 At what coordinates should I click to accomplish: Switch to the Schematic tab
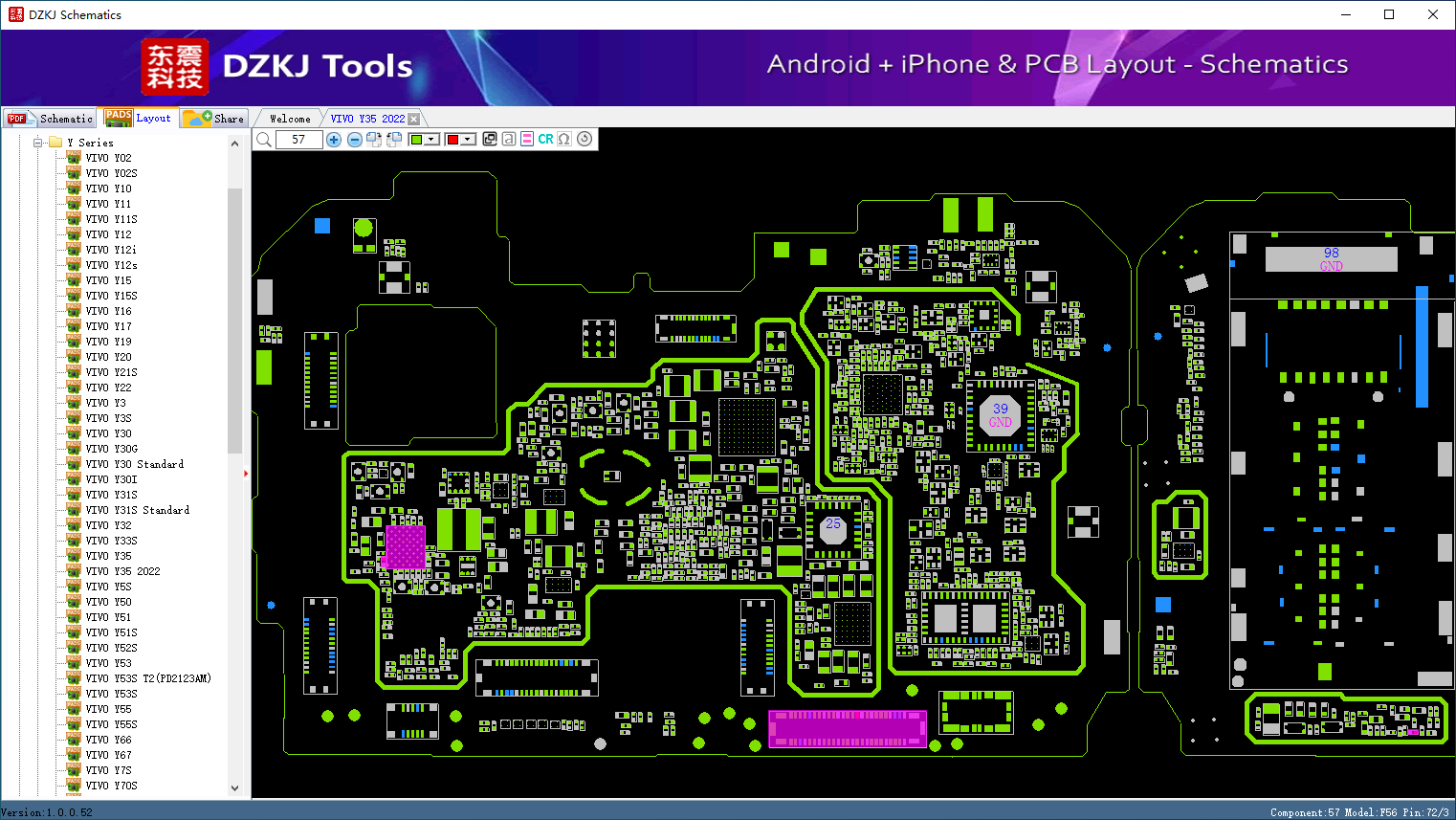50,119
